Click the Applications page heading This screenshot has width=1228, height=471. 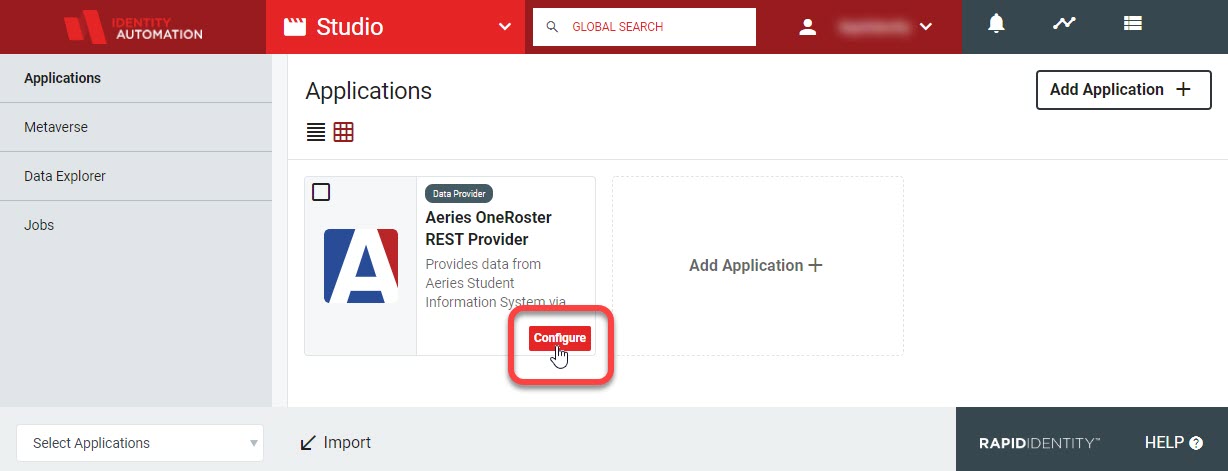coord(368,91)
